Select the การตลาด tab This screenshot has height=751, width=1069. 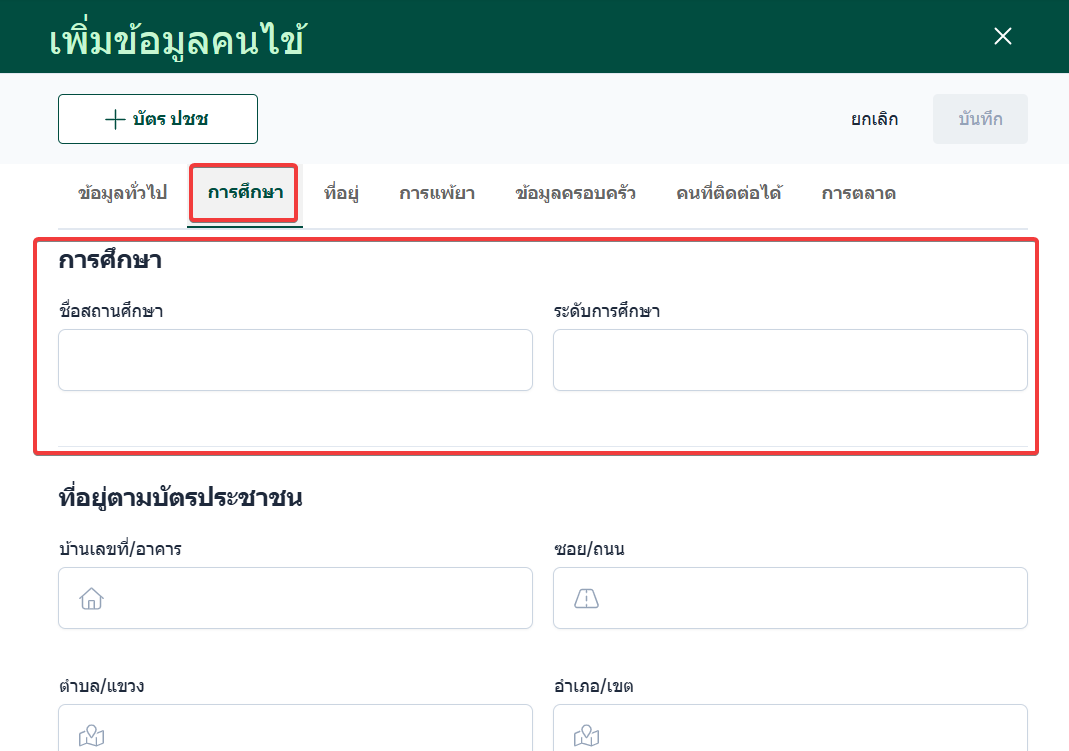tap(858, 193)
